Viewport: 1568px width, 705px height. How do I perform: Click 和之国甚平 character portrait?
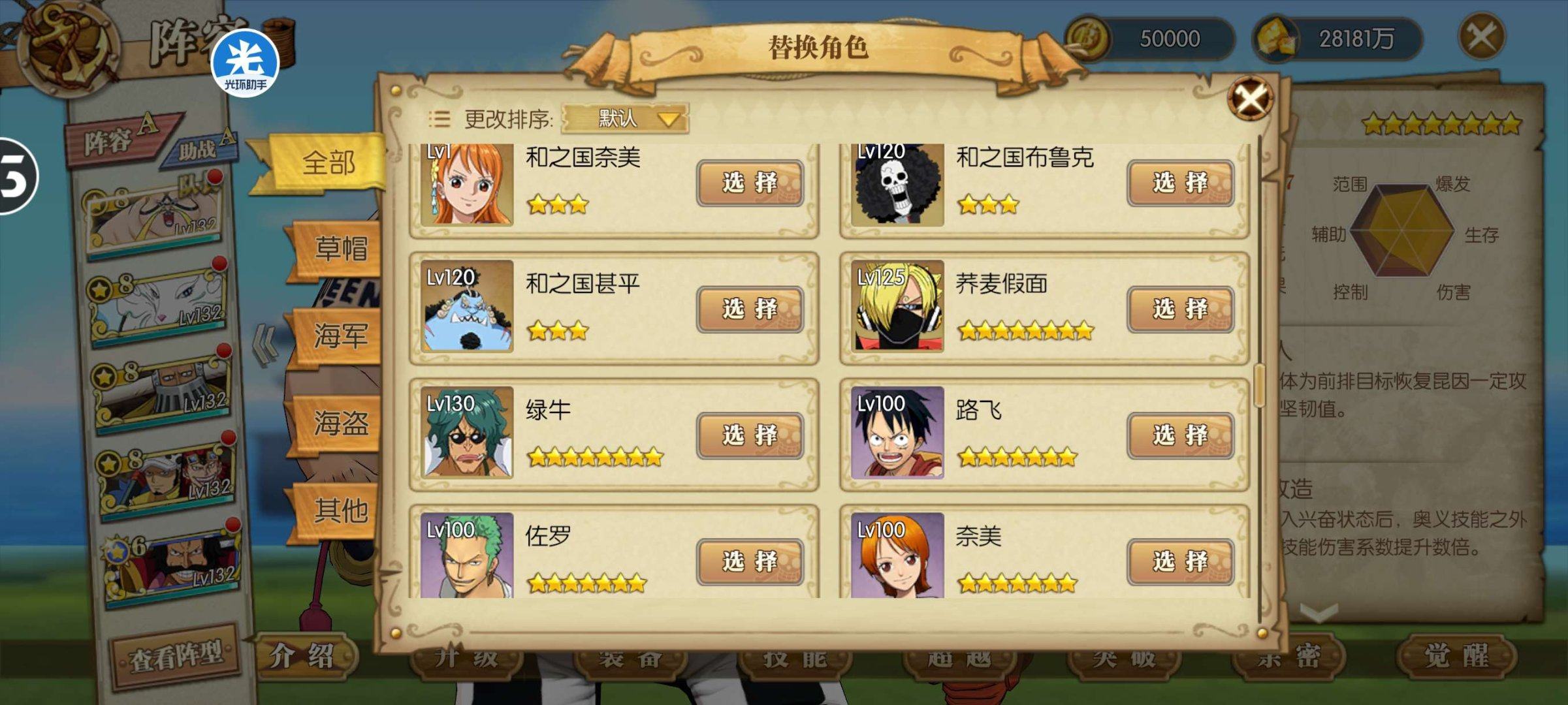coord(467,306)
